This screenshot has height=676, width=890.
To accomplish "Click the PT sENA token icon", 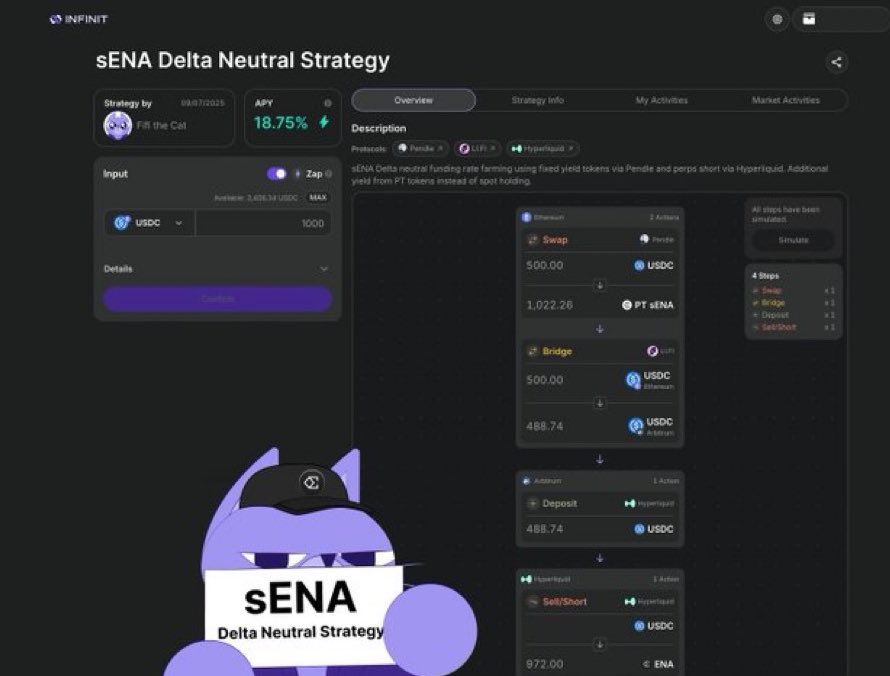I will coord(627,305).
